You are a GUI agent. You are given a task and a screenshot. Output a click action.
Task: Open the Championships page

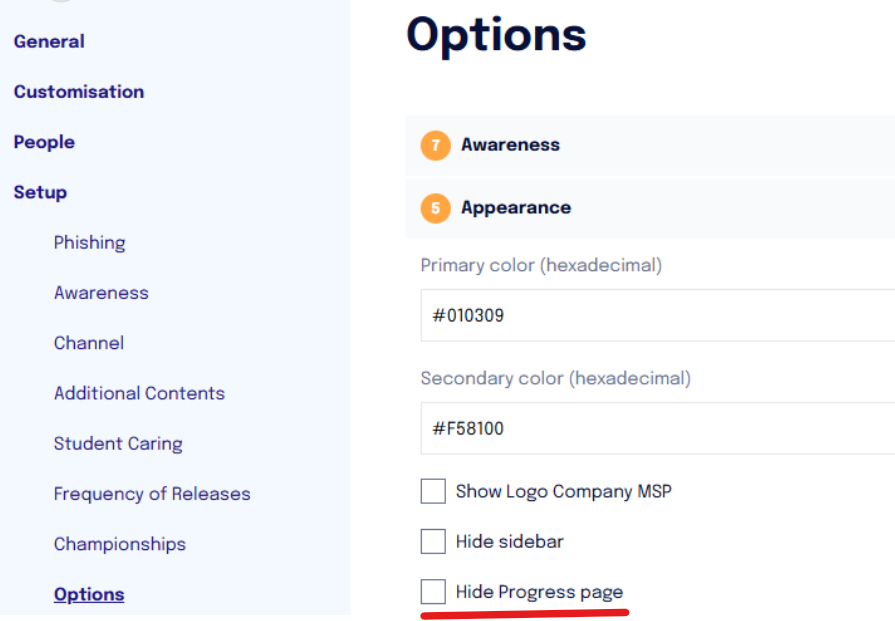tap(120, 544)
